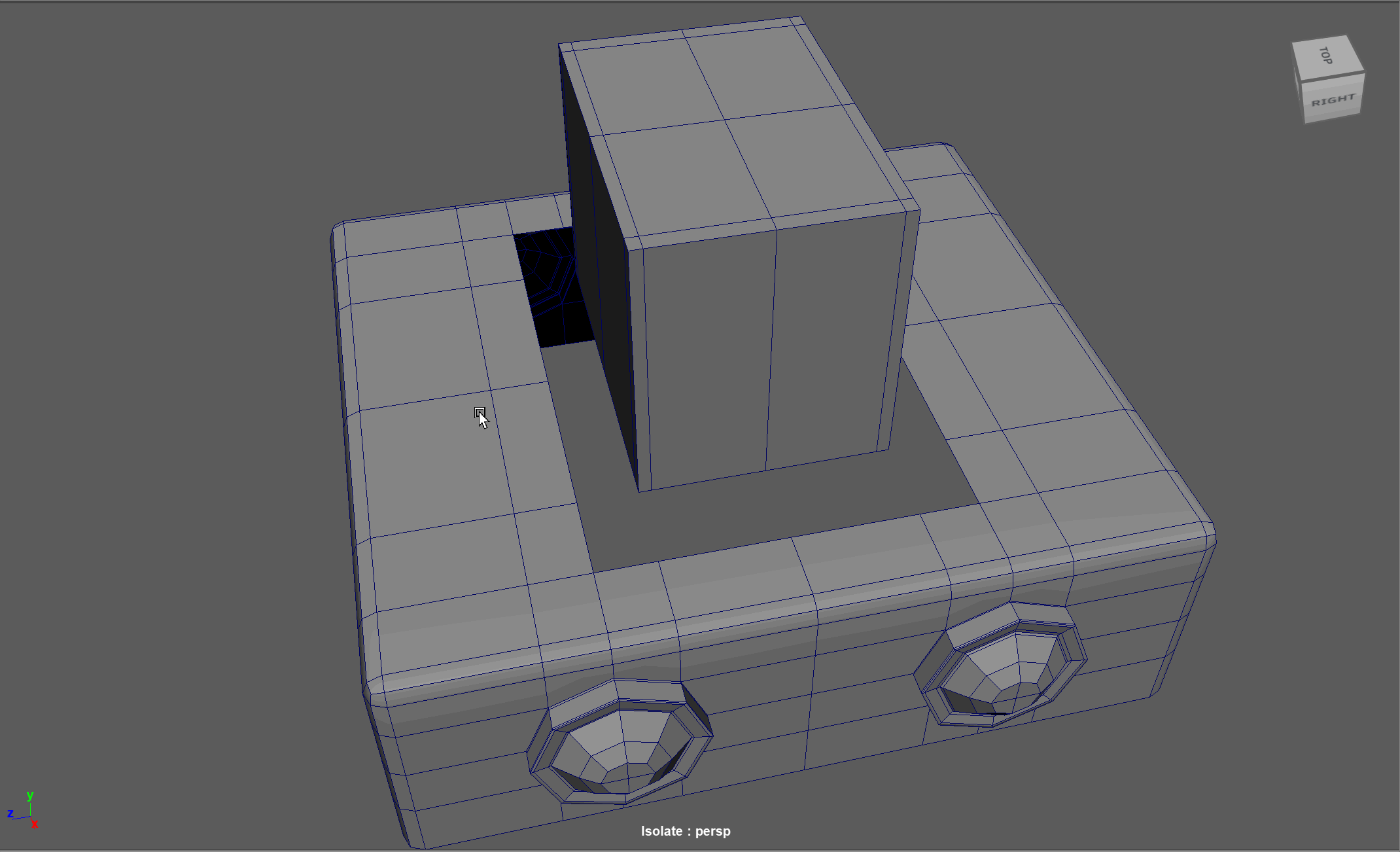The height and width of the screenshot is (852, 1400).
Task: Click the blue Z axis label in gizmo
Action: pyautogui.click(x=10, y=814)
